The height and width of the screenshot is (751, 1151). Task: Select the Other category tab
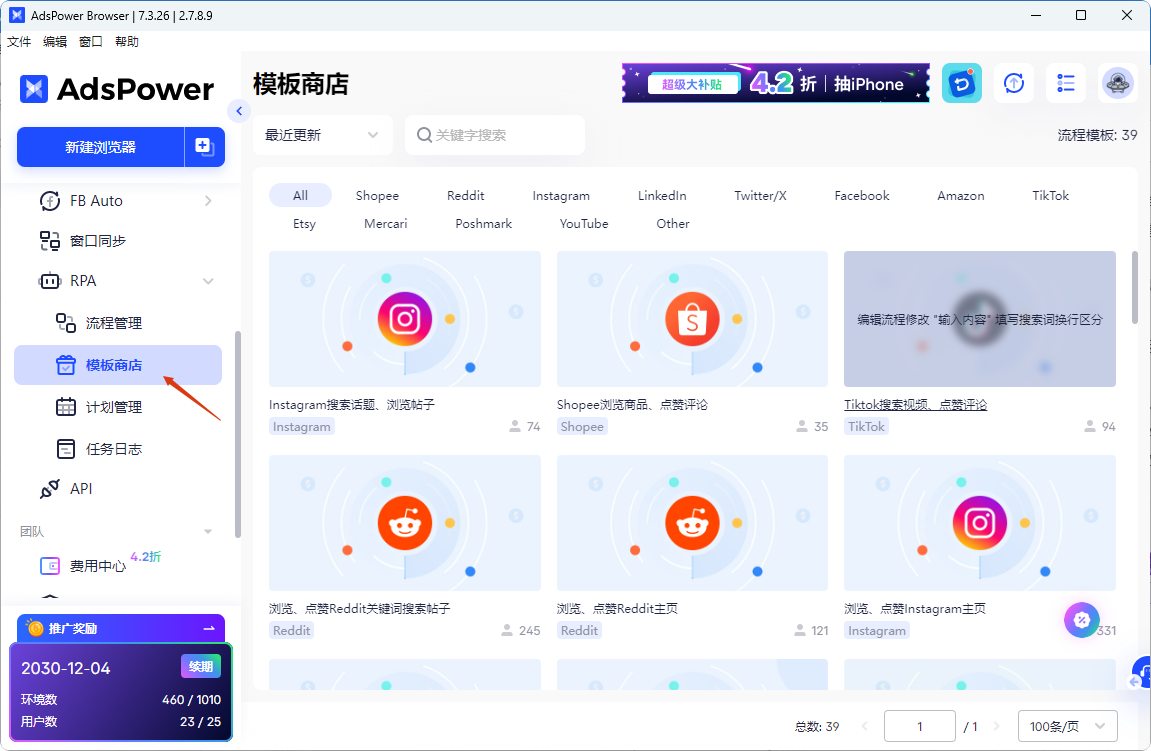click(x=673, y=223)
